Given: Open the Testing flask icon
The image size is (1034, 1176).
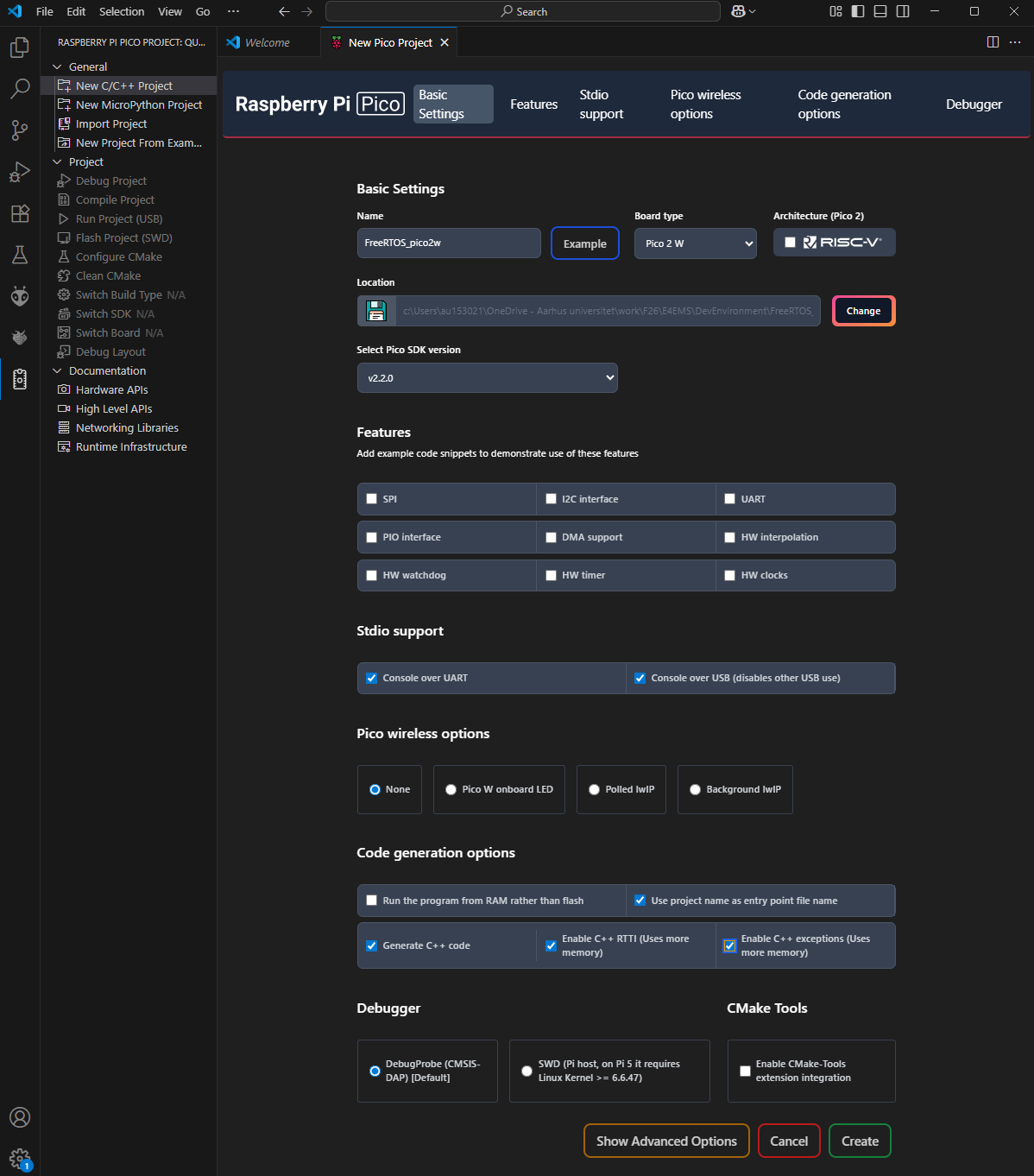Looking at the screenshot, I should (20, 255).
